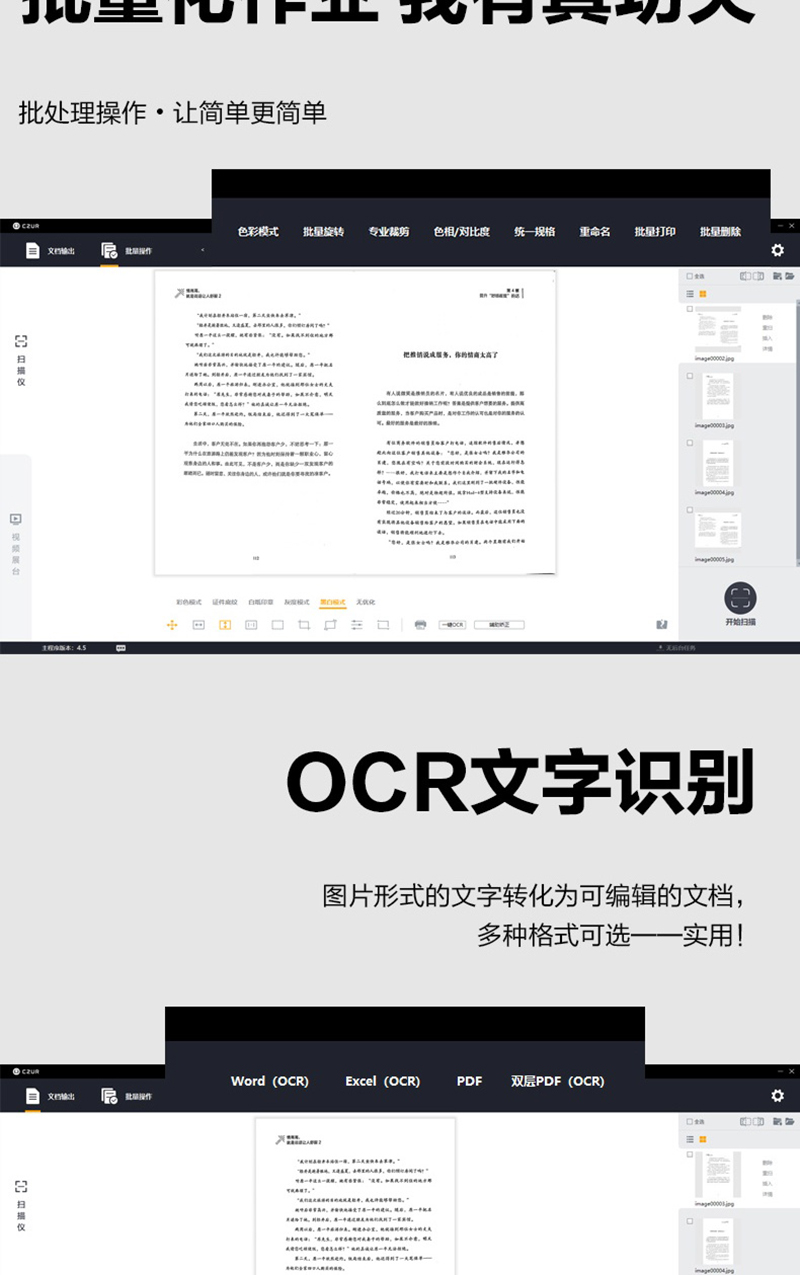This screenshot has height=1275, width=800.
Task: Choose 批量旋转 from the batch menu
Action: click(323, 232)
